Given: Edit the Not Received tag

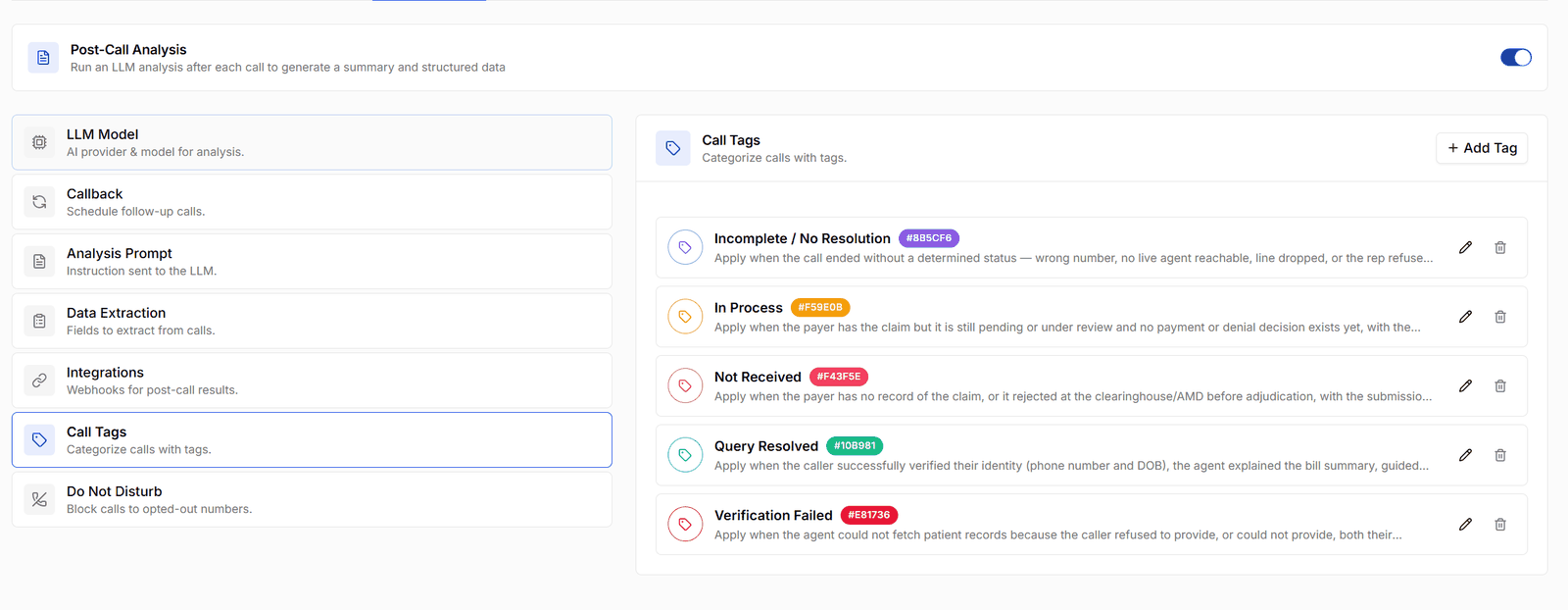Looking at the screenshot, I should (x=1465, y=385).
